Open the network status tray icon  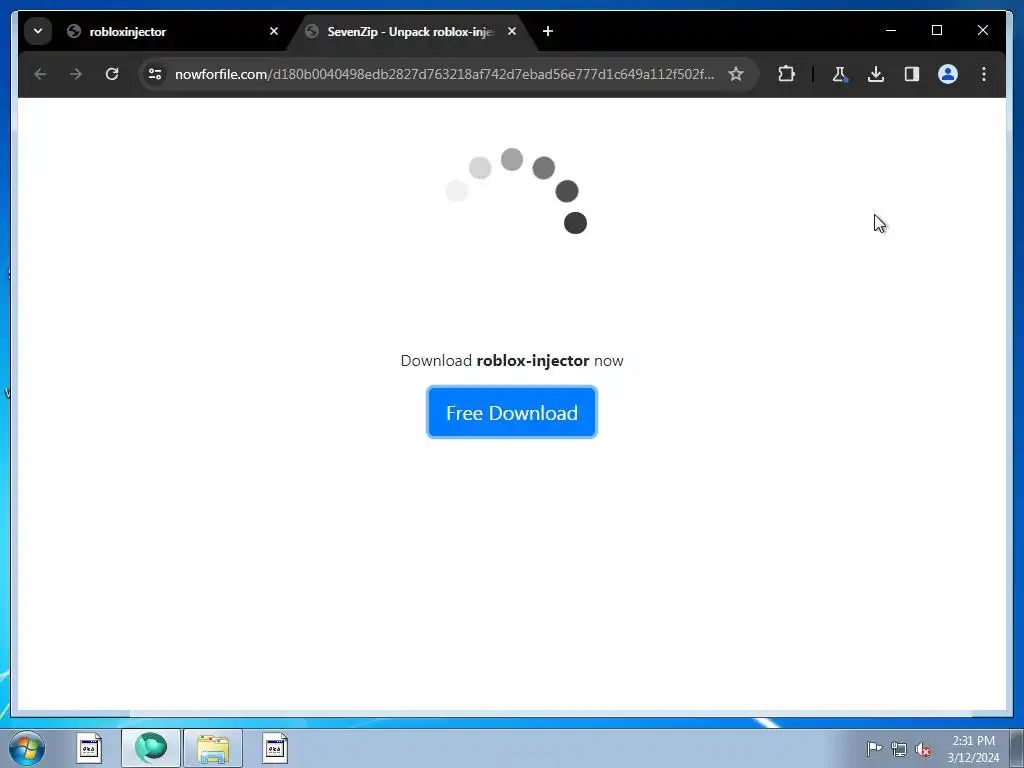899,749
